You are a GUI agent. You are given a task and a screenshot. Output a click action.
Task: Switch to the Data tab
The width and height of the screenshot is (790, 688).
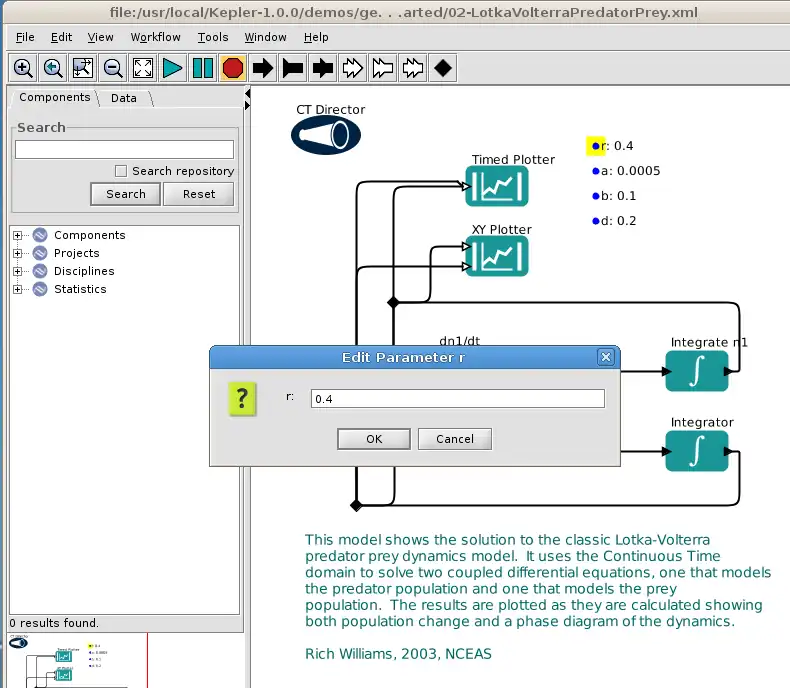pos(124,98)
